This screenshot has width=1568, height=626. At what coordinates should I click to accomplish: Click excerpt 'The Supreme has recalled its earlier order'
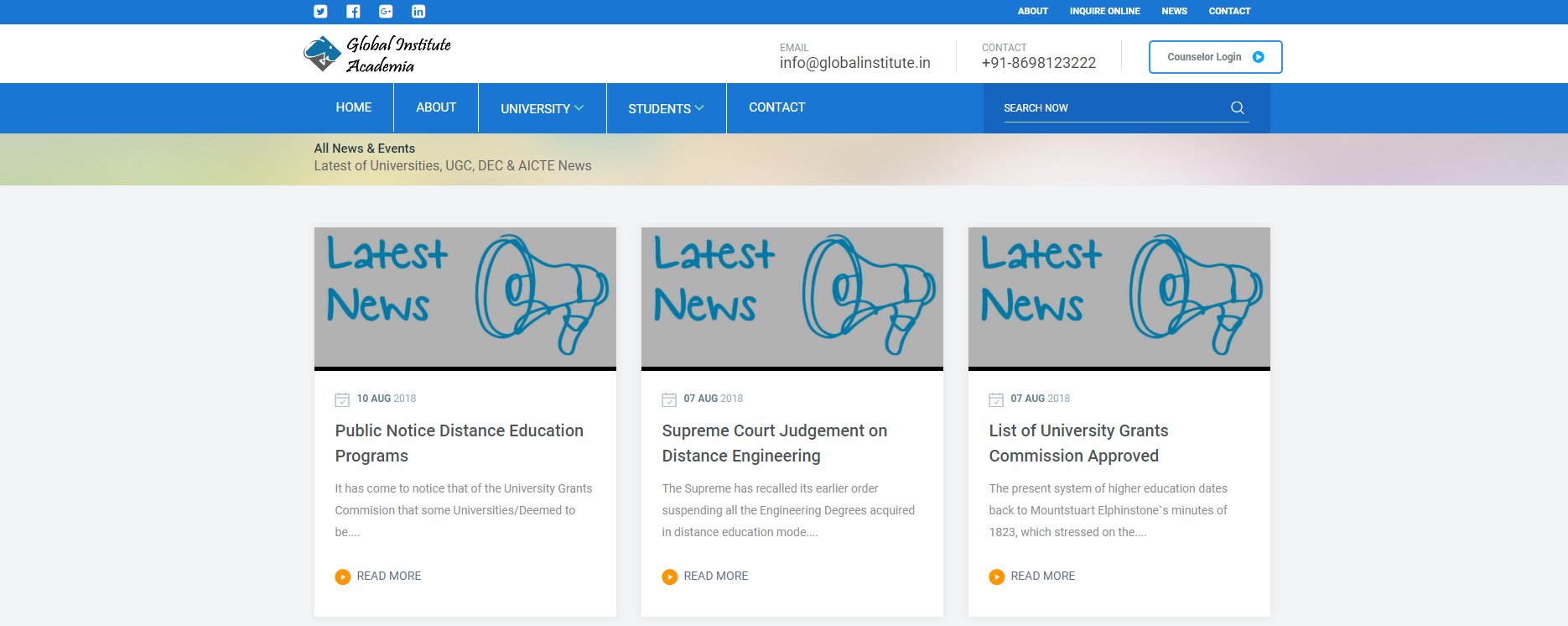coord(788,510)
